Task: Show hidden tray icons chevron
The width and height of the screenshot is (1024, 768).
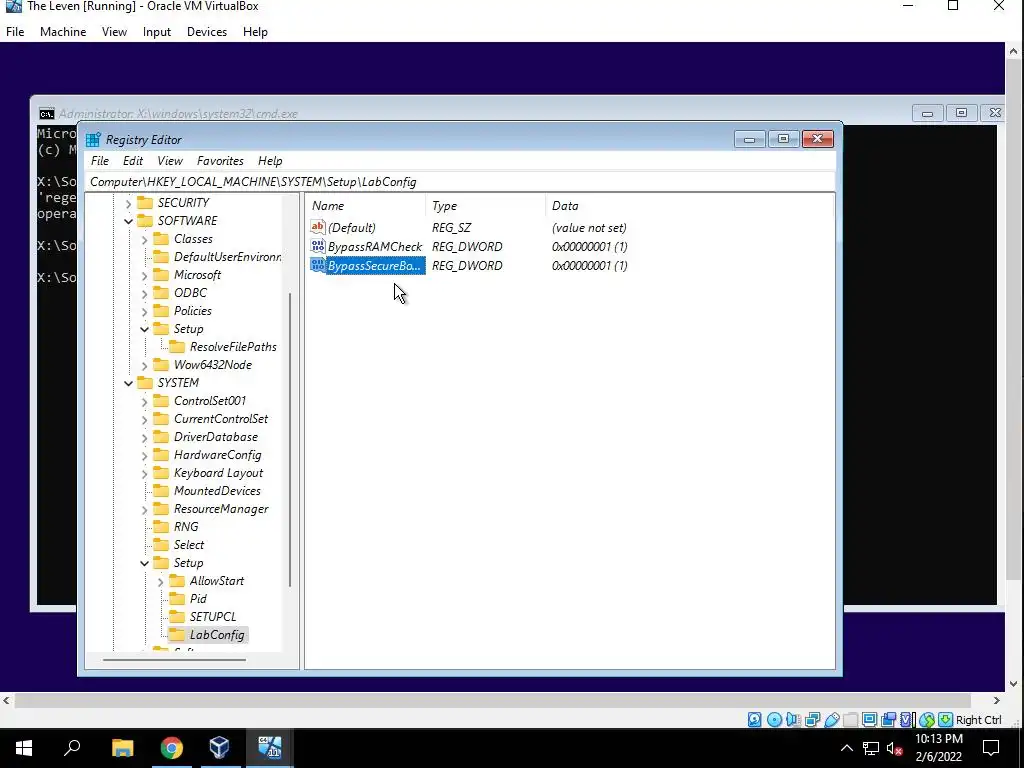Action: click(x=846, y=748)
